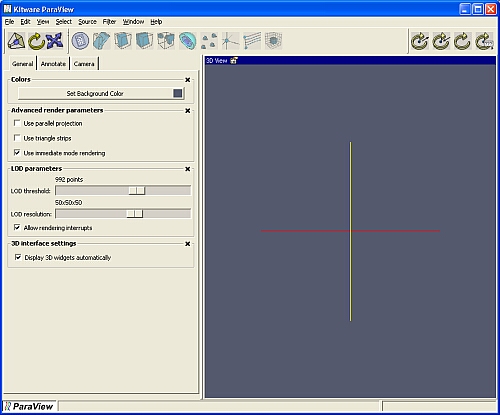Image resolution: width=500 pixels, height=415 pixels.
Task: Open the Select menu
Action: (64, 22)
